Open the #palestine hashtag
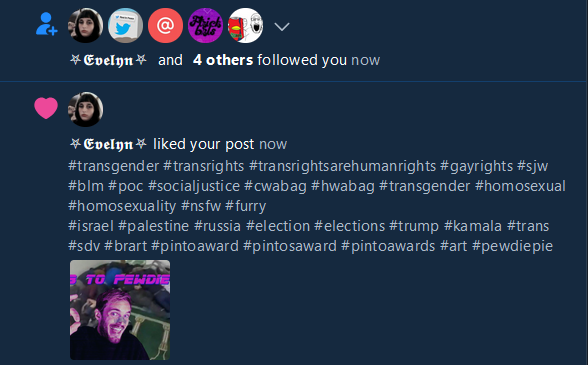This screenshot has width=588, height=365. click(x=153, y=226)
